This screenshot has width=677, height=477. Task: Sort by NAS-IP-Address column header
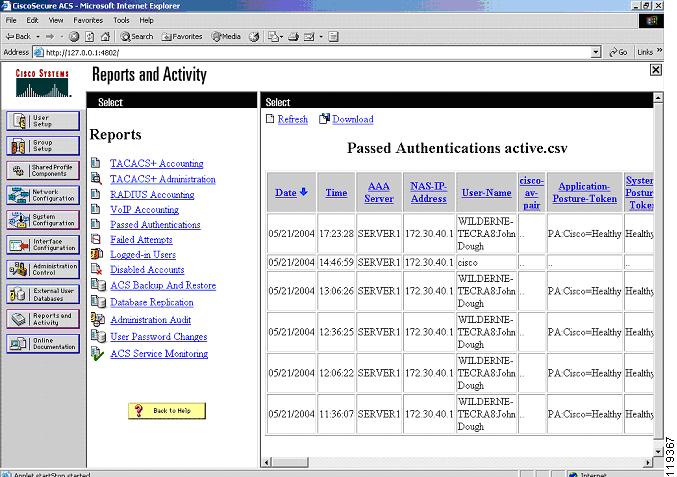428,193
